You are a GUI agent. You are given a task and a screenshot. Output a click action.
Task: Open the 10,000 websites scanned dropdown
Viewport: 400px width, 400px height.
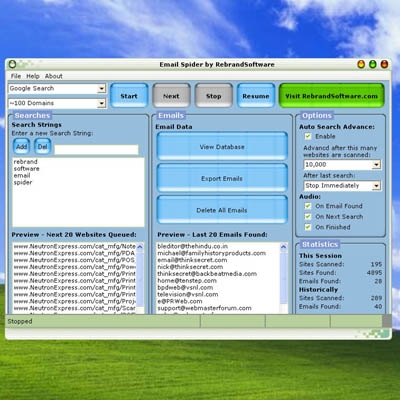[x=376, y=165]
